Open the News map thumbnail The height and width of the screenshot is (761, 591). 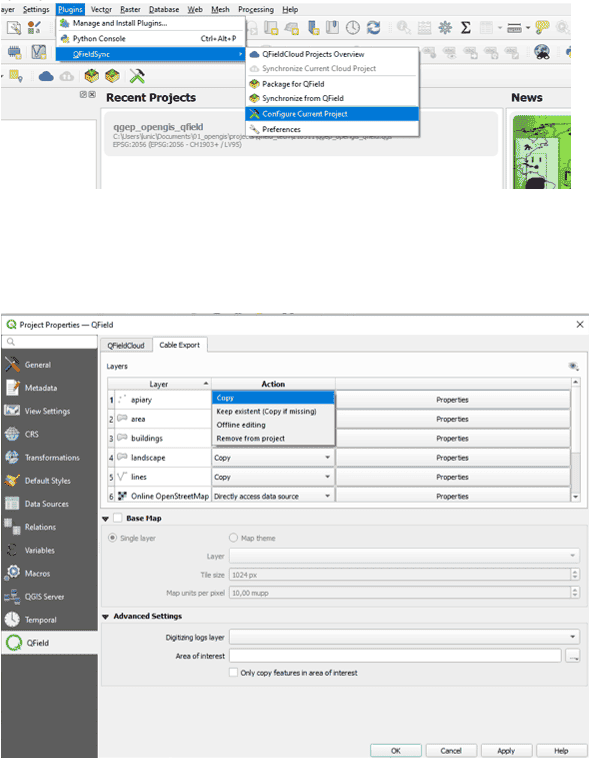tap(542, 152)
